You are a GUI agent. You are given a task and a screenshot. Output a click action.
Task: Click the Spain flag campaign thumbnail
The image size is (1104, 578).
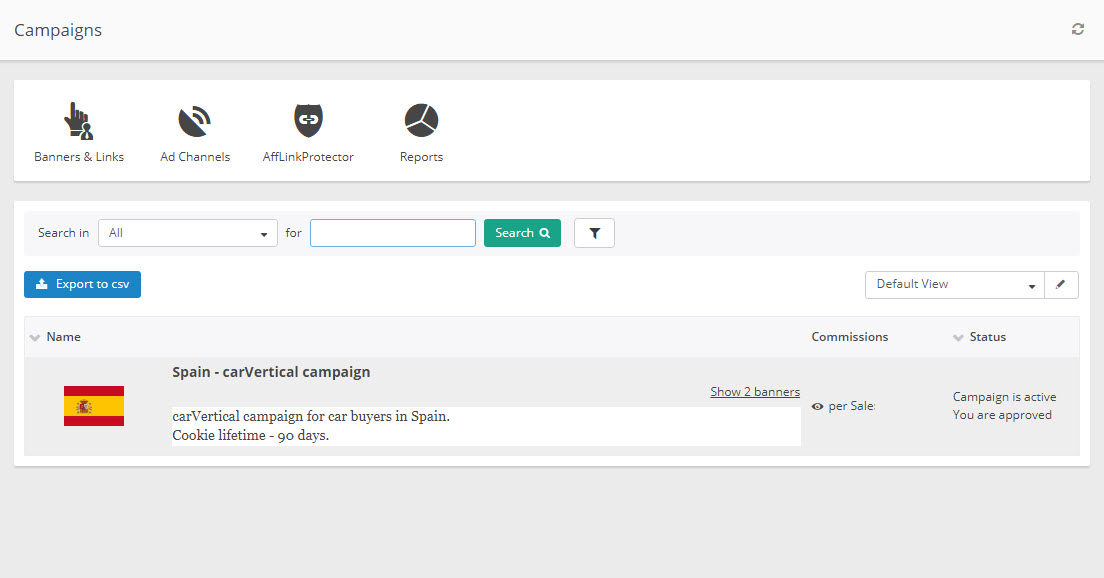94,406
